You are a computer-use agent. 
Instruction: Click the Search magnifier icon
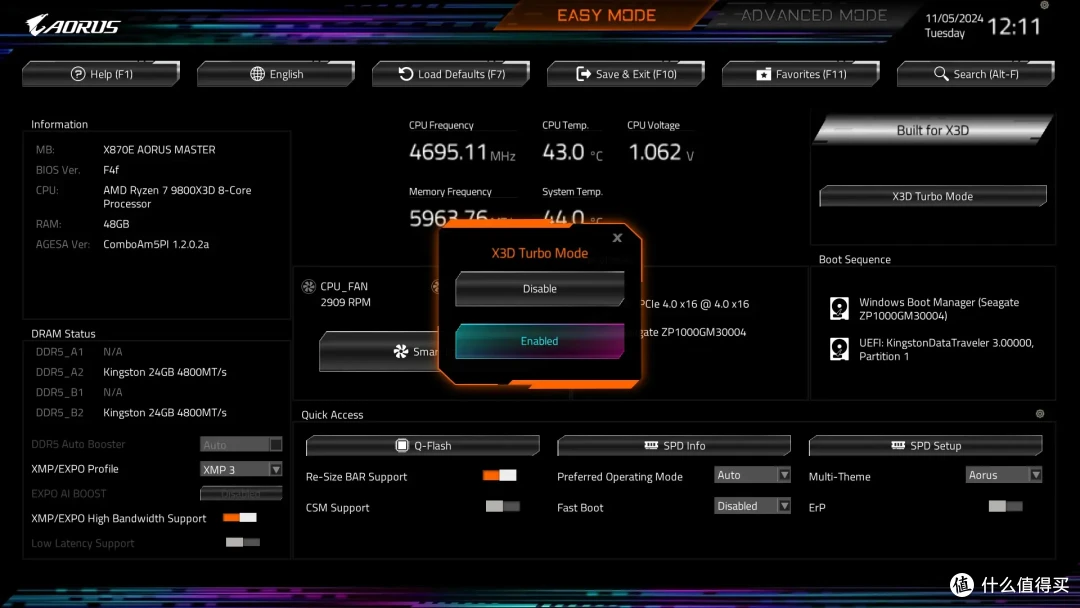click(x=941, y=73)
